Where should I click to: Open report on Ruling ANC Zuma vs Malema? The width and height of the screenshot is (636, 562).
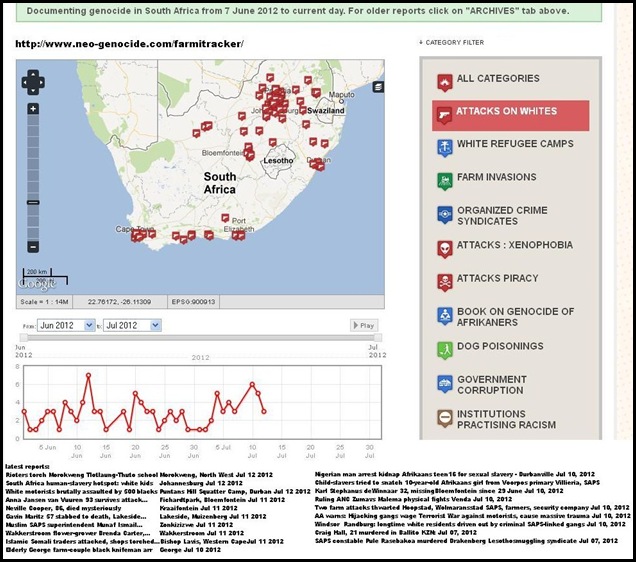(x=413, y=499)
